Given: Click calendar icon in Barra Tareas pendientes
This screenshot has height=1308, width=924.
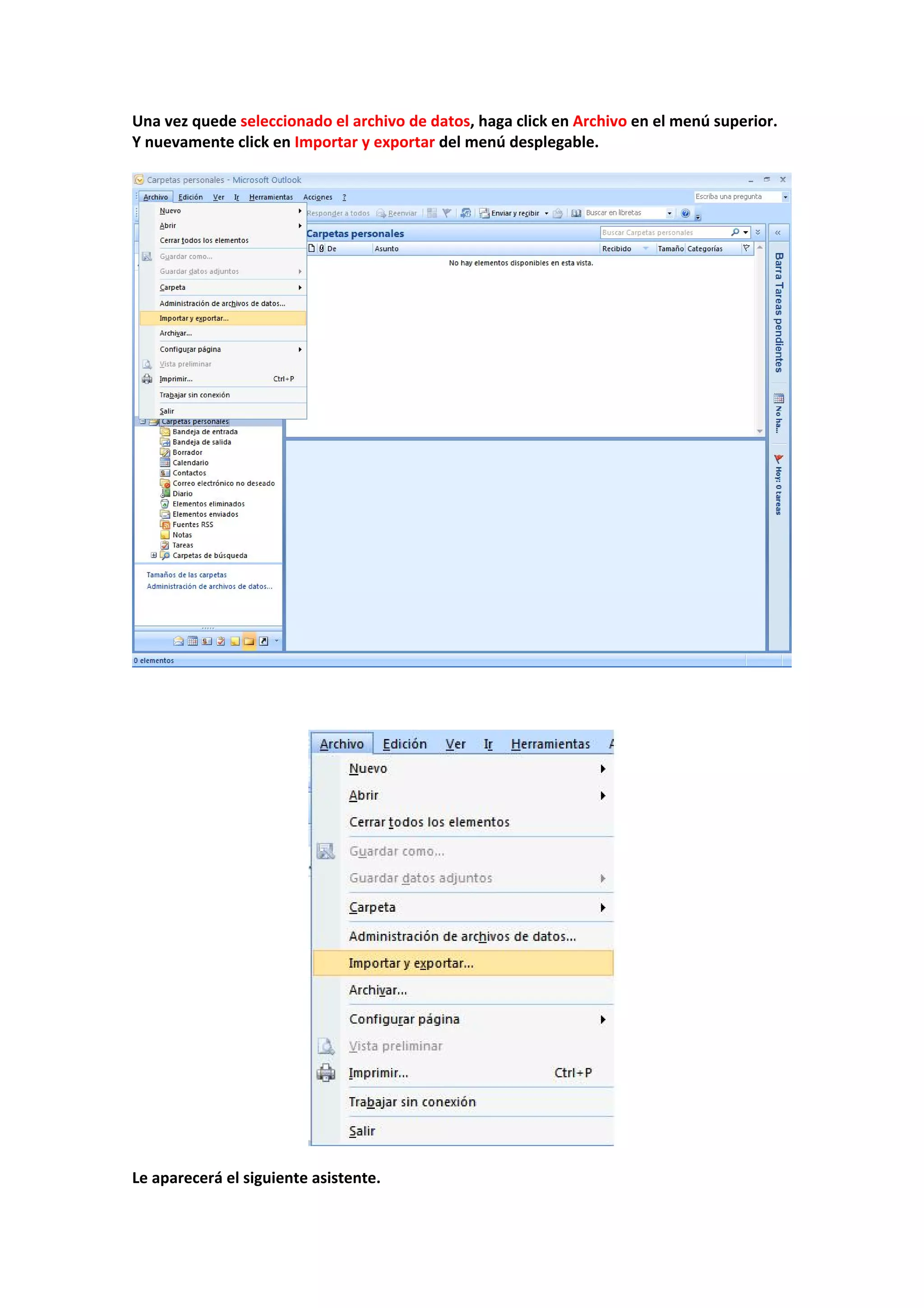Looking at the screenshot, I should (779, 398).
